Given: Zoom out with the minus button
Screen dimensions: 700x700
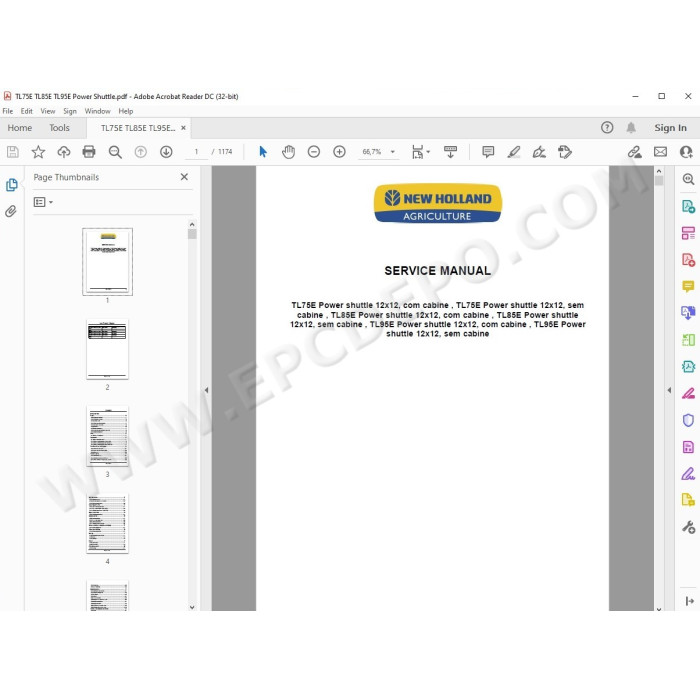Looking at the screenshot, I should pyautogui.click(x=314, y=152).
